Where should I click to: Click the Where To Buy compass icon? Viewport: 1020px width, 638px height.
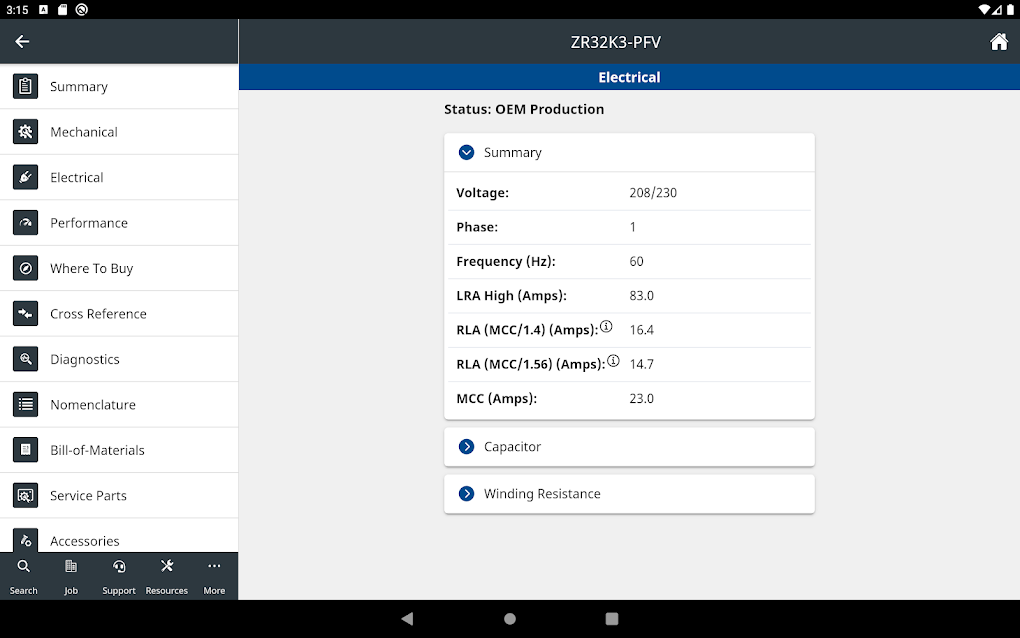point(25,269)
